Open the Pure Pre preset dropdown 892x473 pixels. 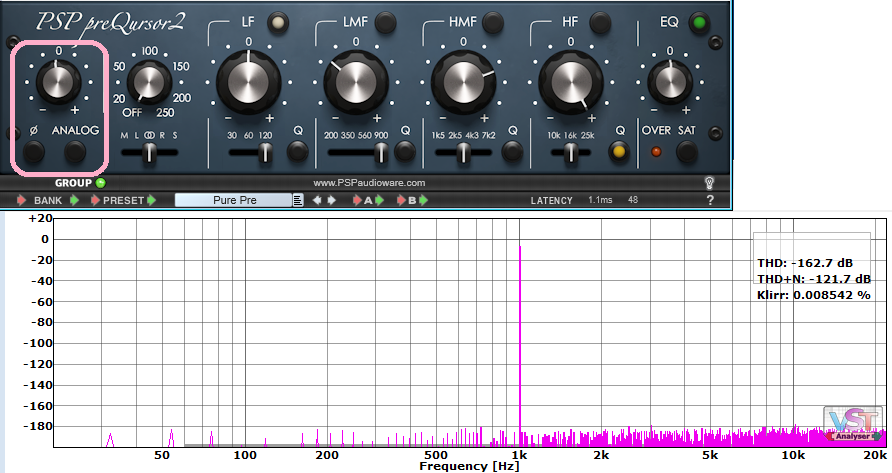(x=234, y=200)
